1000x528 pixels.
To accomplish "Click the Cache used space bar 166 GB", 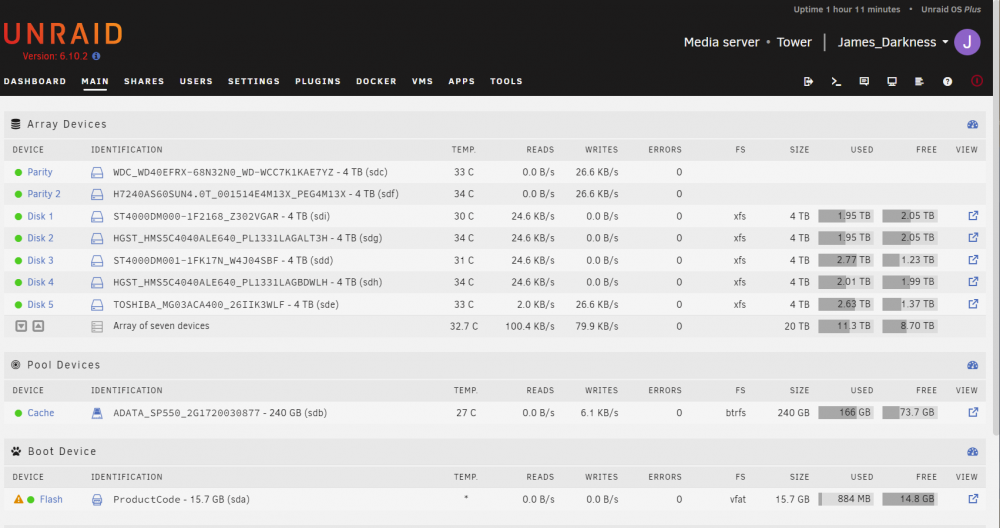I will point(846,413).
